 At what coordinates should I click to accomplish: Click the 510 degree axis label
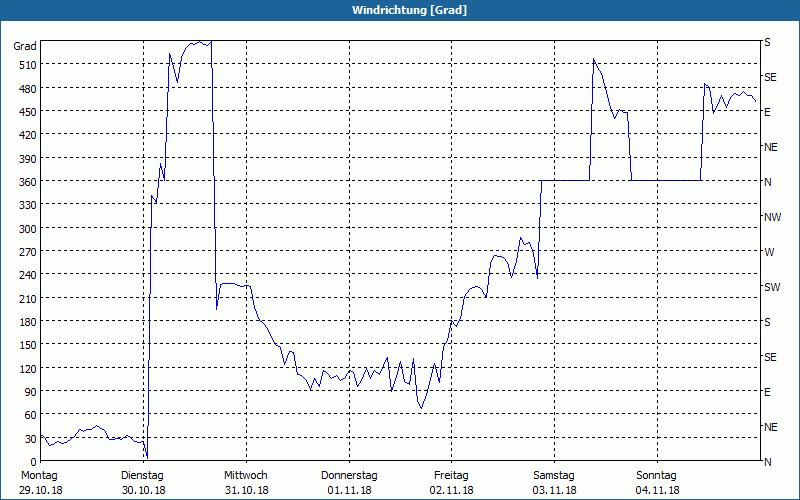[28, 65]
